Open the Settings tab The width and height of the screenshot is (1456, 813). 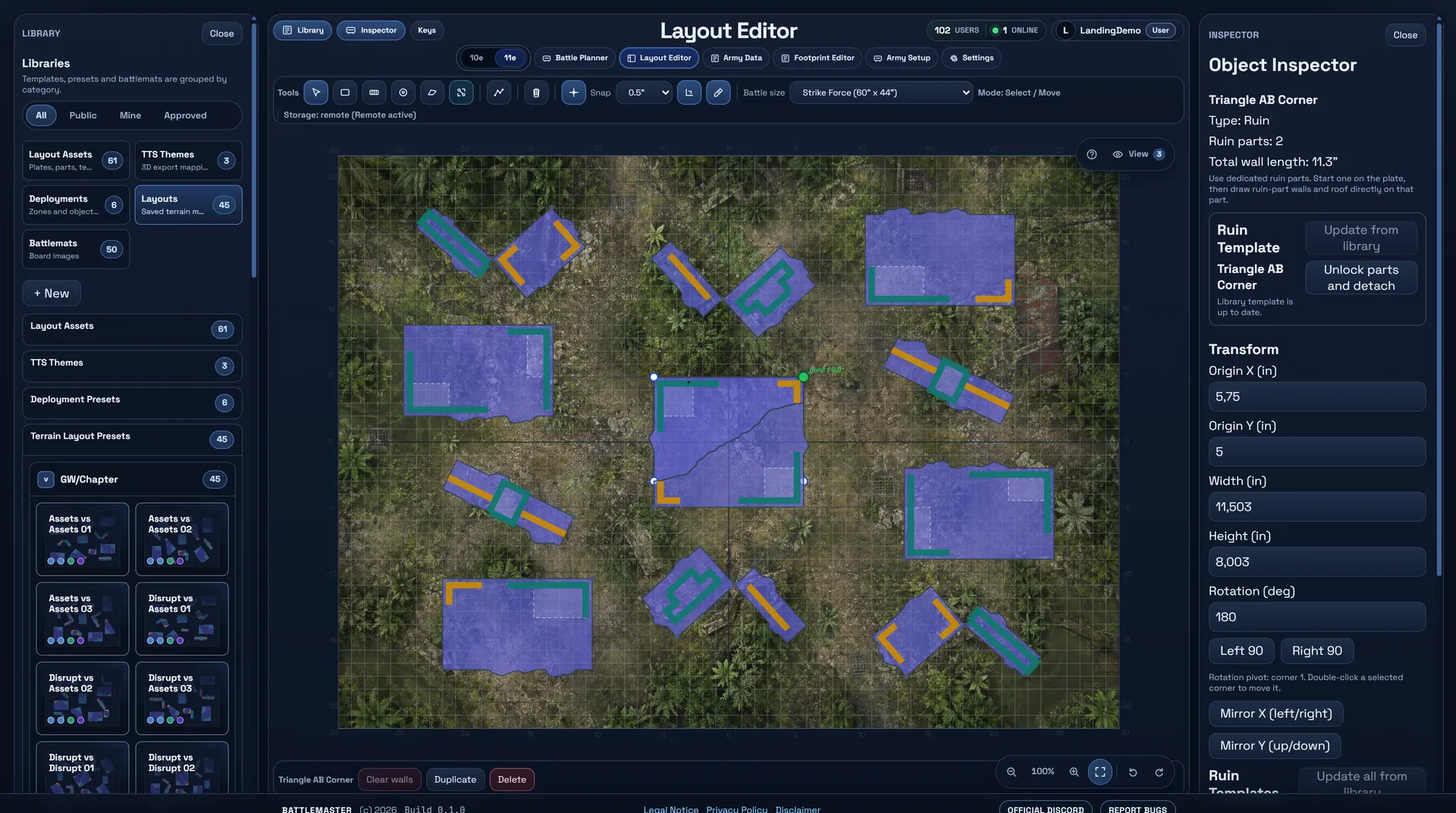tap(971, 58)
